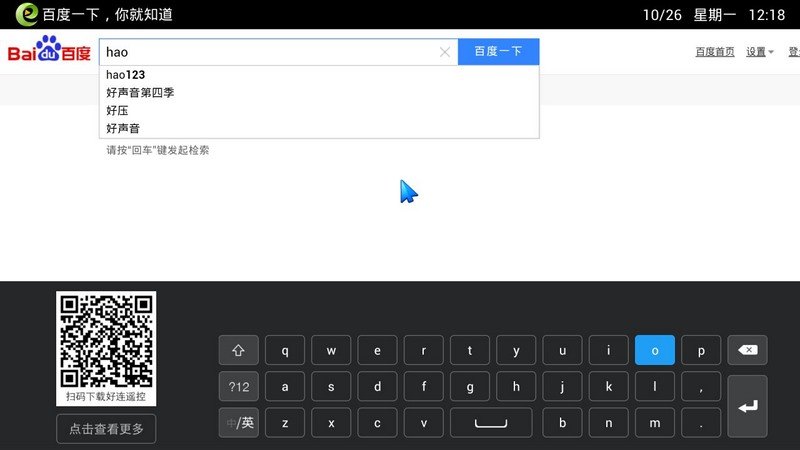Tap the Enter key icon

747,406
